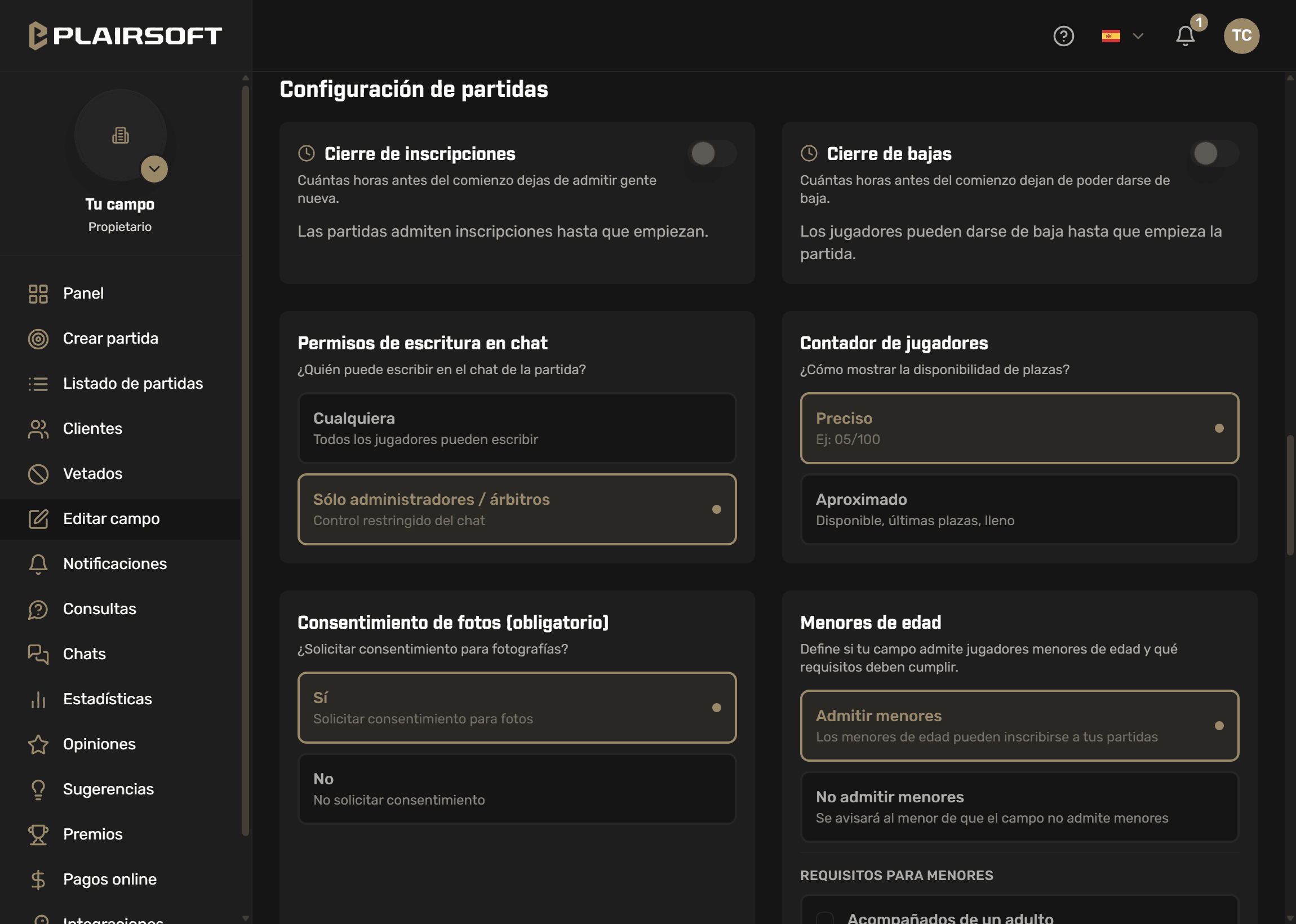
Task: Open the language flag dropdown
Action: tap(1122, 36)
